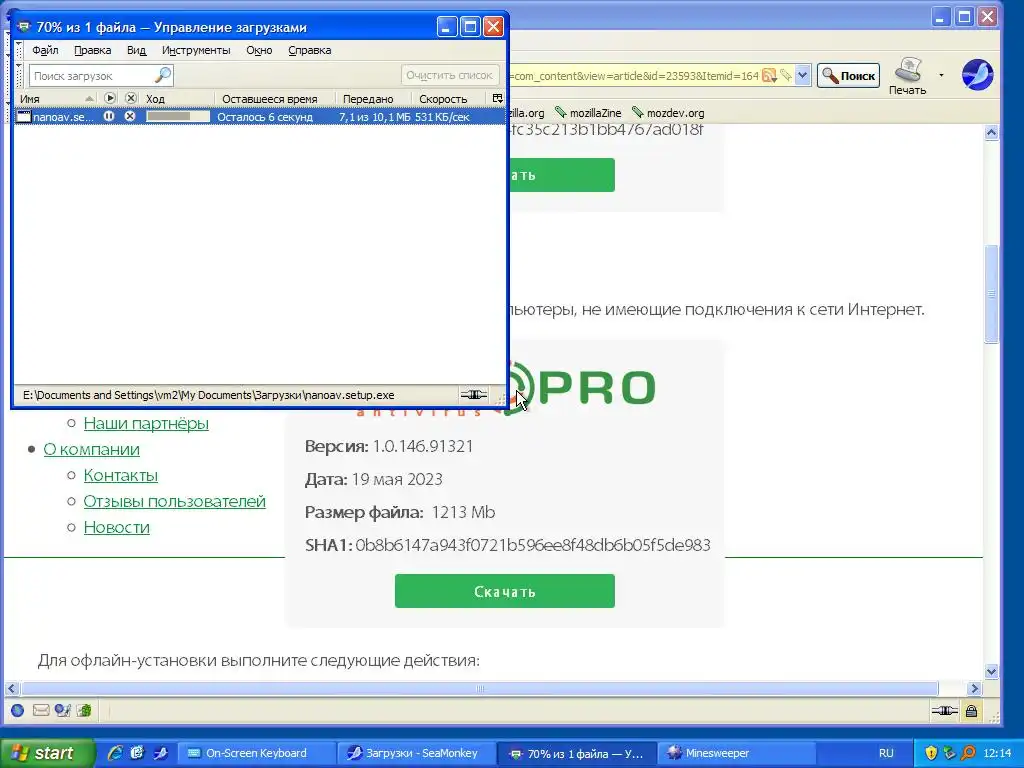The height and width of the screenshot is (768, 1024).
Task: Open the Справка menu
Action: [x=310, y=50]
